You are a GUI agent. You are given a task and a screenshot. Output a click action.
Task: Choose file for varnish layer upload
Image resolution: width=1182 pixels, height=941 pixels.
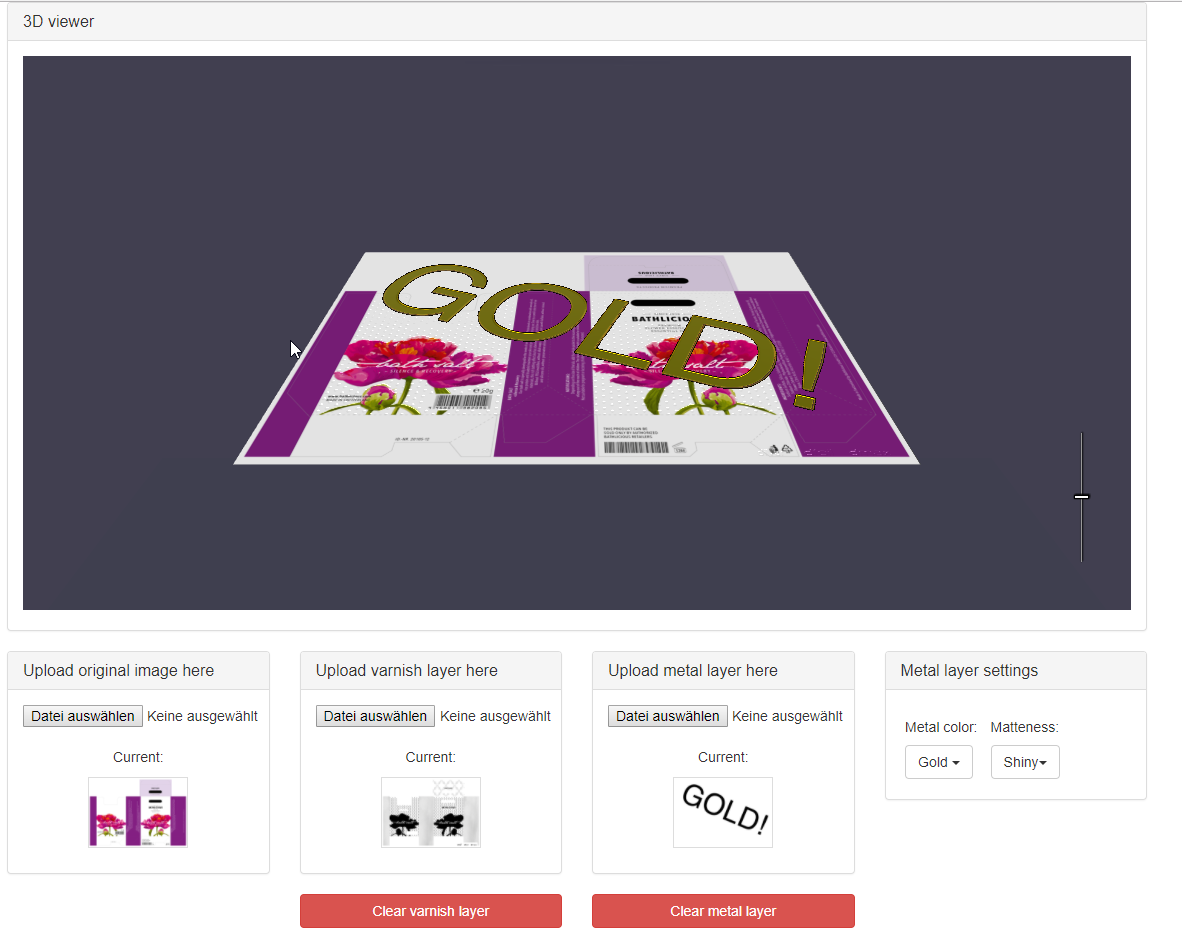pyautogui.click(x=375, y=716)
